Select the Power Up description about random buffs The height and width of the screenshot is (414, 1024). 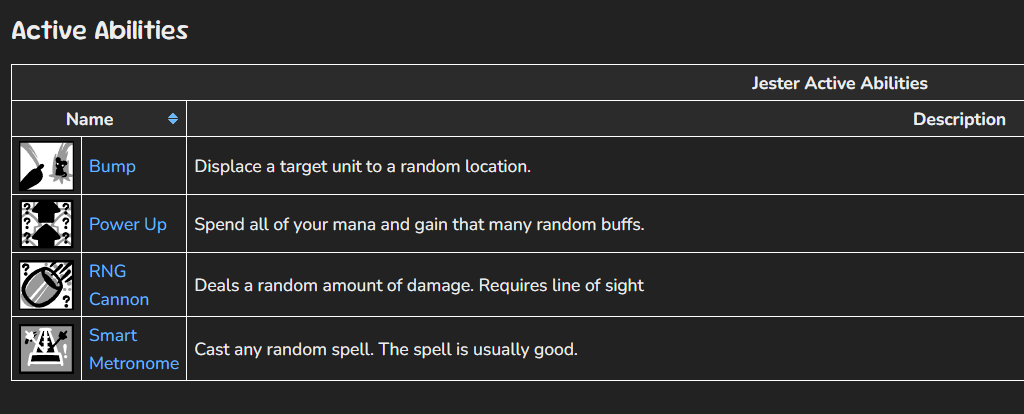pyautogui.click(x=419, y=224)
